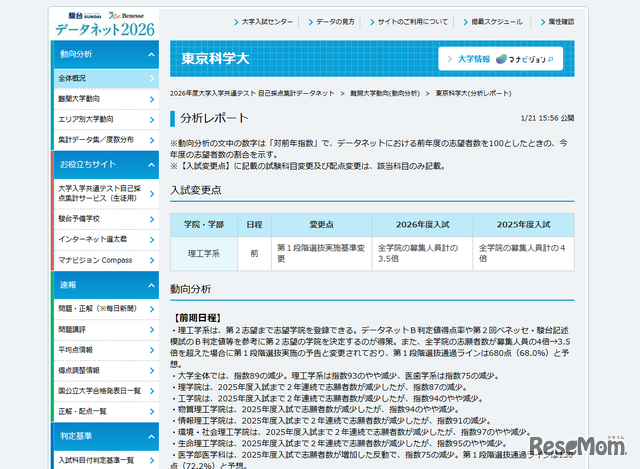Click the arrow icon beside 問題講評

152,330
